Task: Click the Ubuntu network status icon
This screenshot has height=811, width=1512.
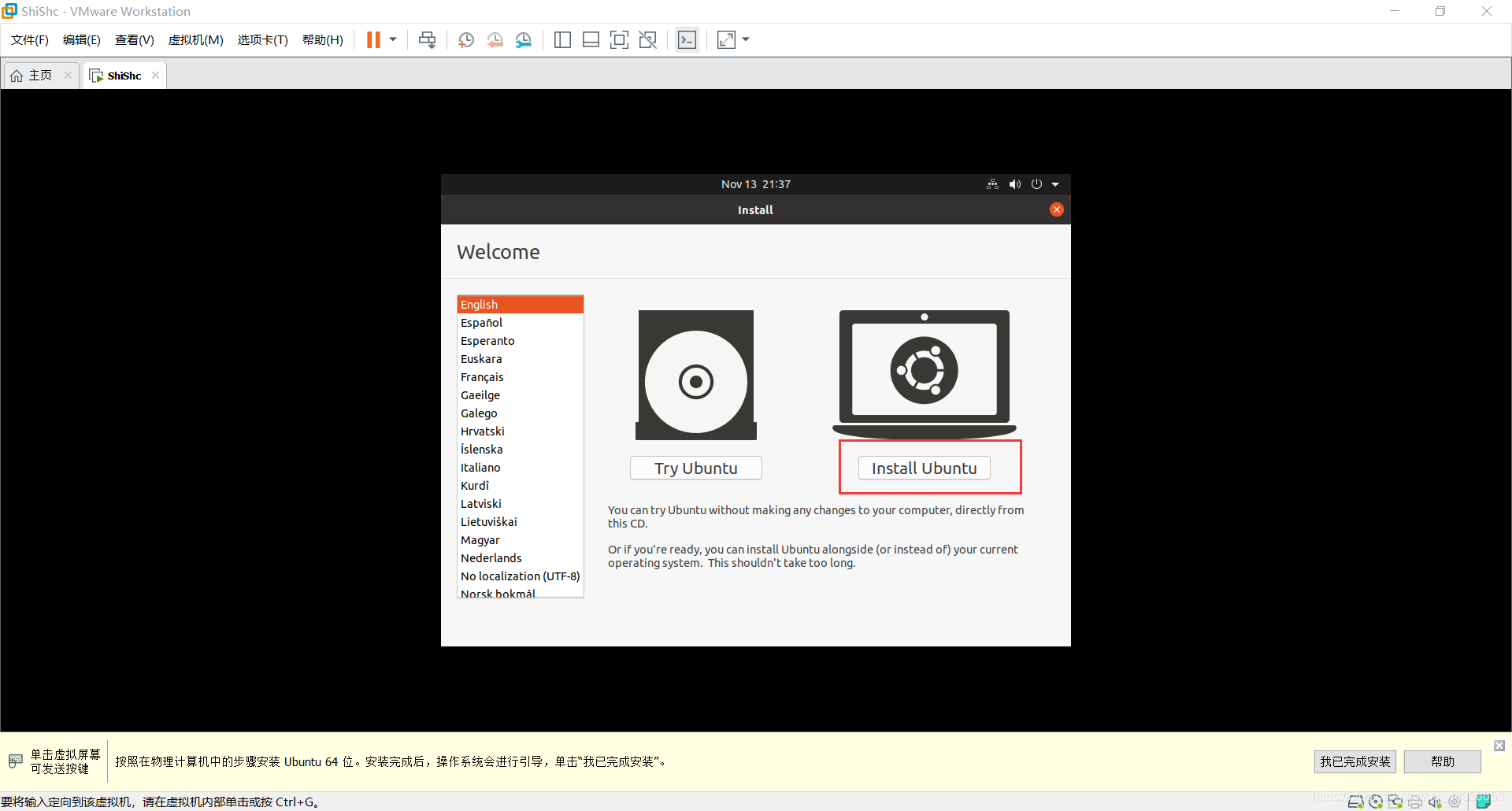Action: click(x=992, y=184)
